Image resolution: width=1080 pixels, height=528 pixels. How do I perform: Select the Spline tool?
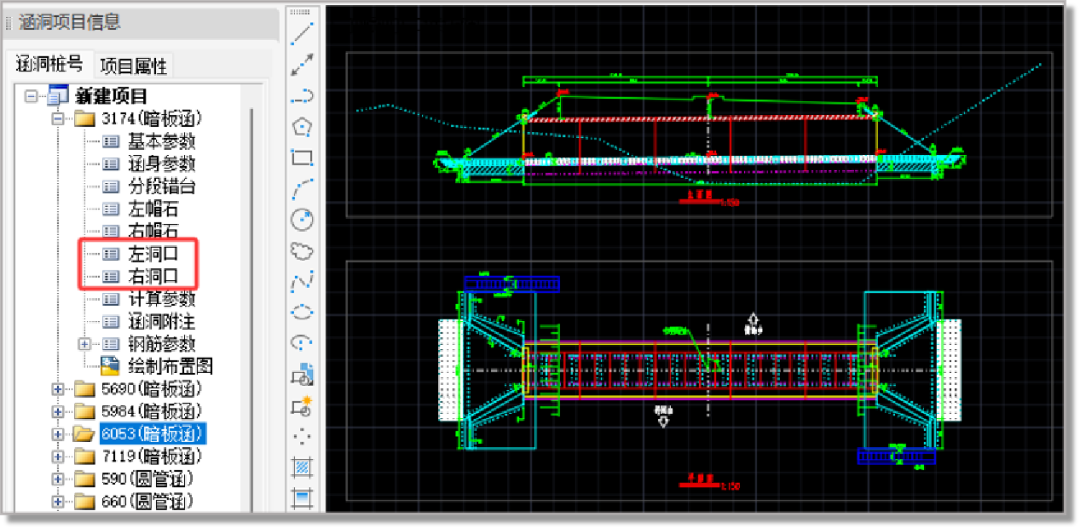click(x=302, y=282)
